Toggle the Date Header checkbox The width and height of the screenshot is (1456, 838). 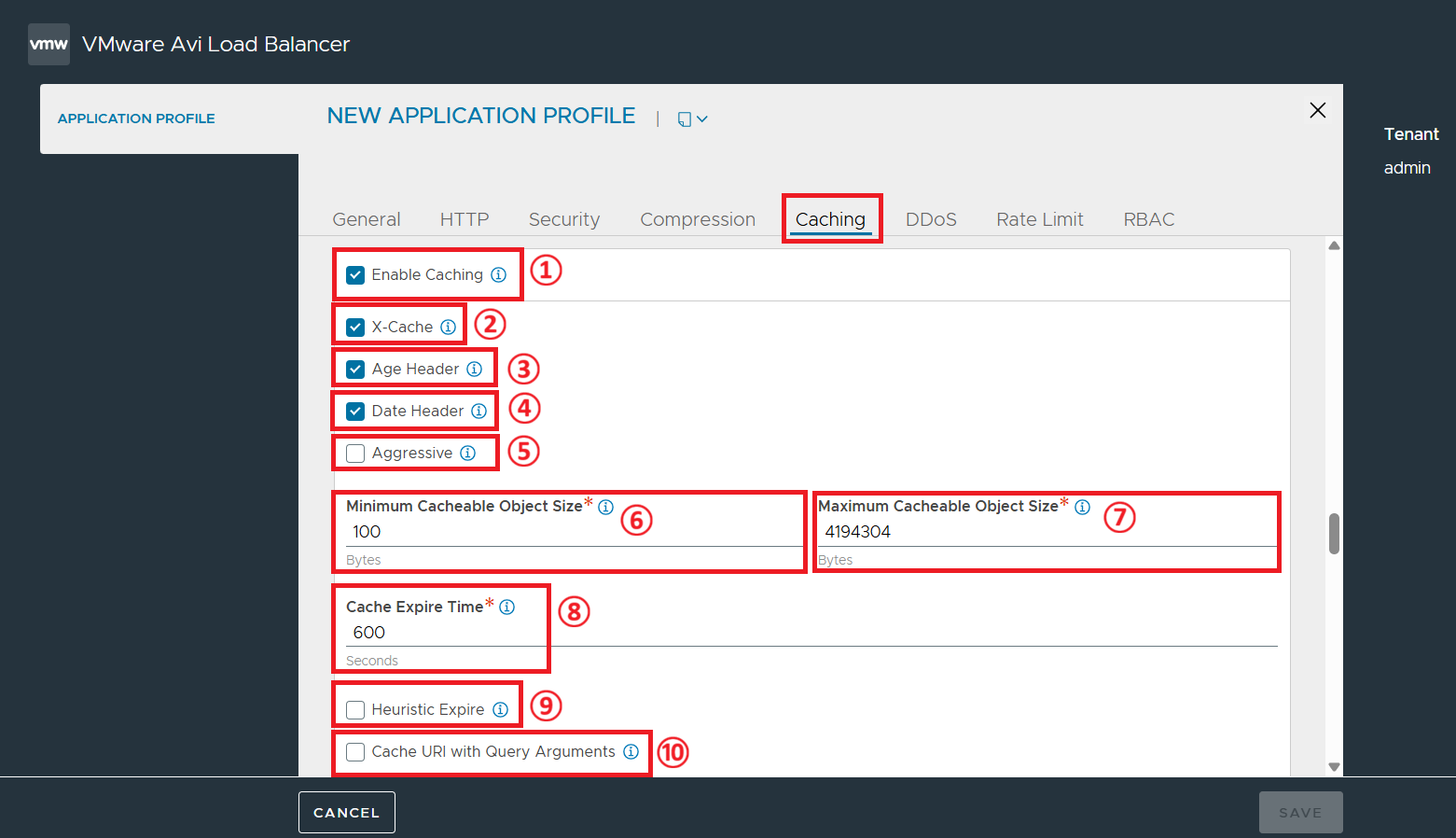pos(355,412)
